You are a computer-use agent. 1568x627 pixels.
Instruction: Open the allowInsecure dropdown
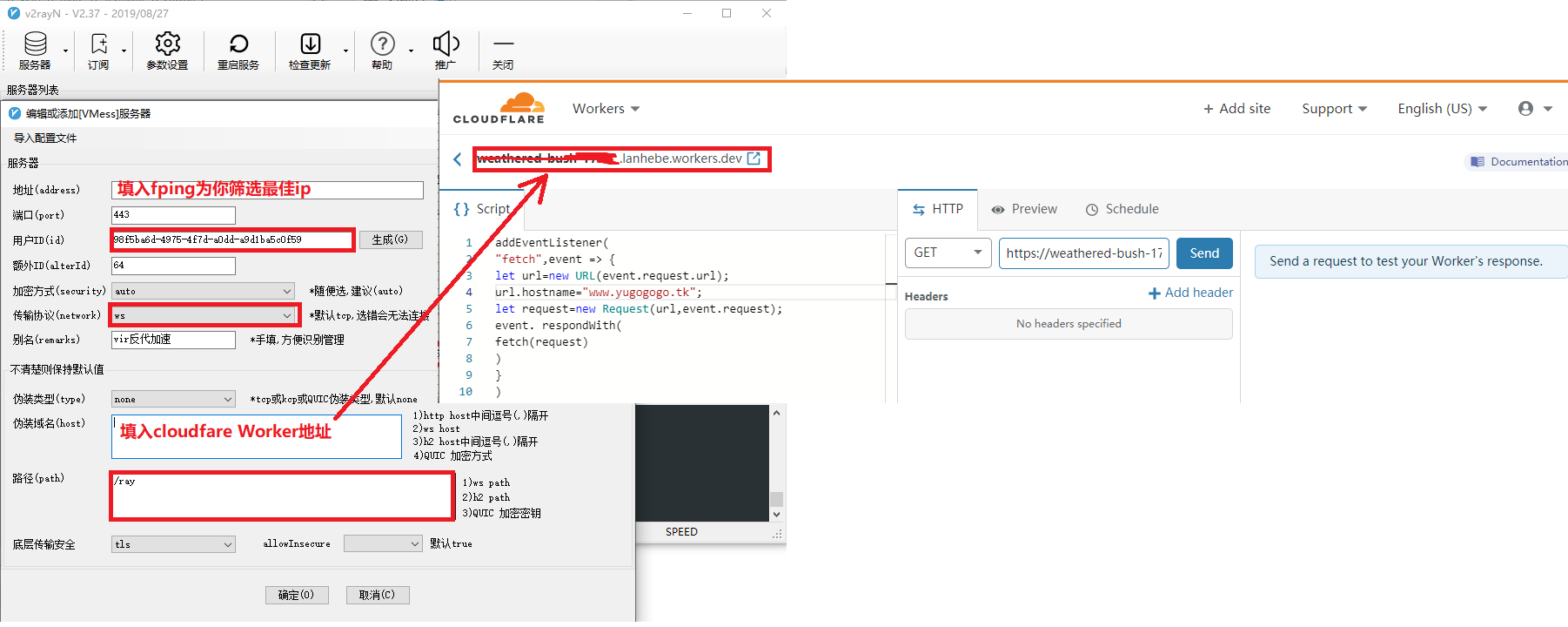click(x=383, y=543)
